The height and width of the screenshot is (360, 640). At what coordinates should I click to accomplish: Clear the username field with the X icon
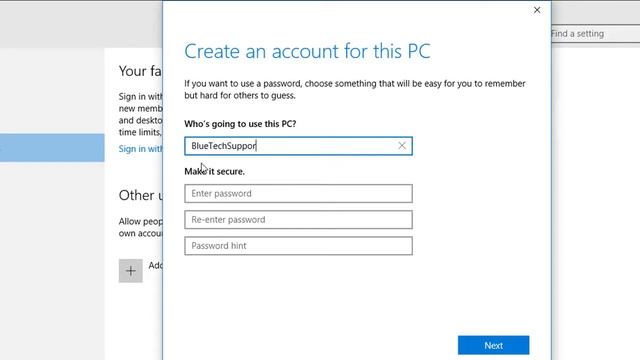402,146
